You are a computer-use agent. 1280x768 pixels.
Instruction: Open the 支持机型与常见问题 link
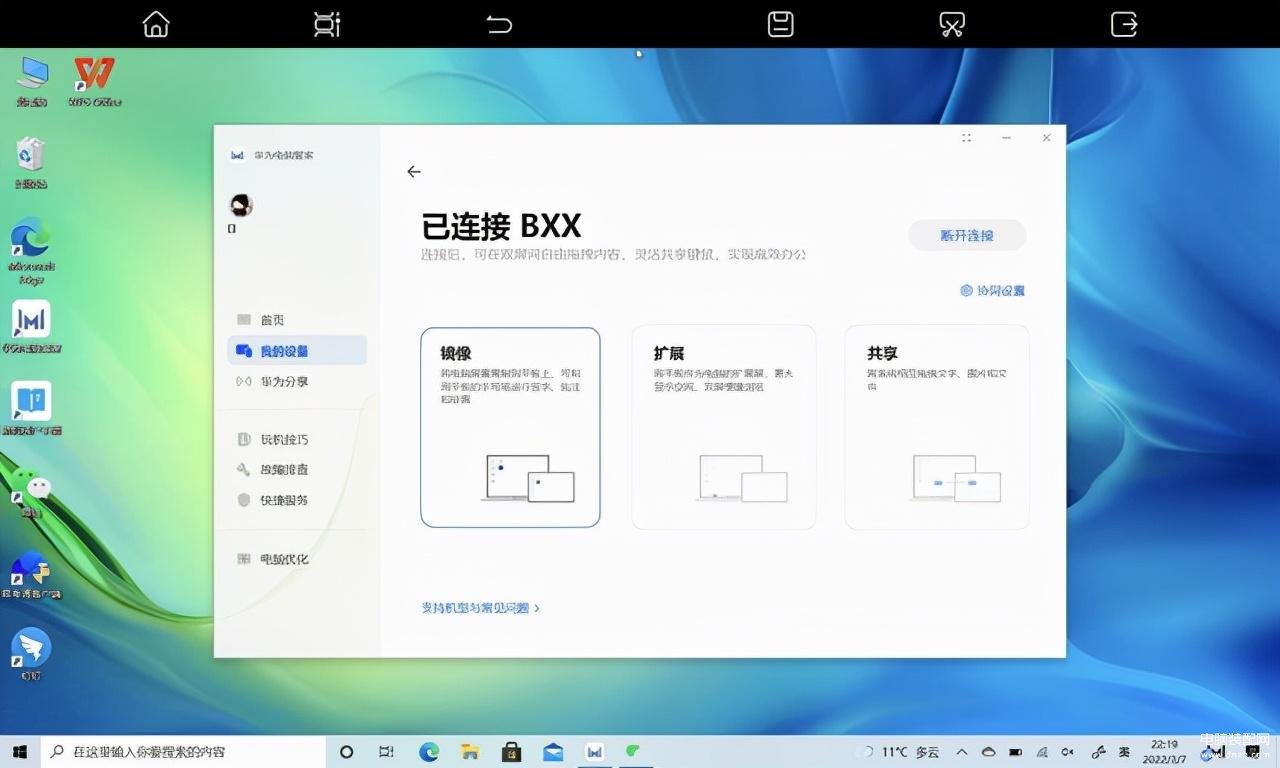pyautogui.click(x=481, y=608)
